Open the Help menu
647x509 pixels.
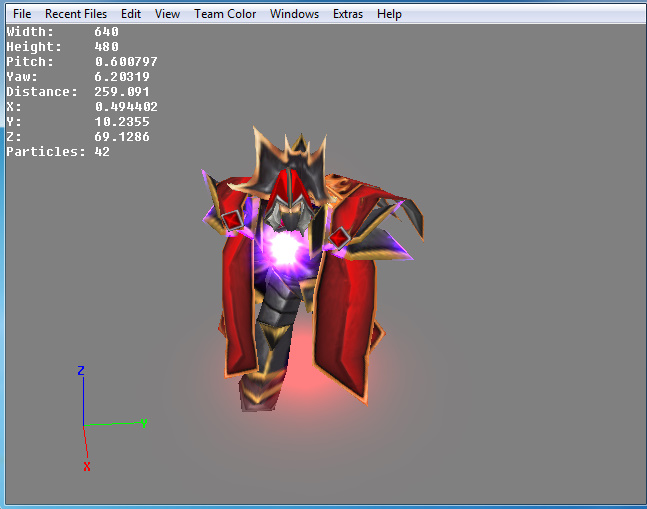pos(389,14)
